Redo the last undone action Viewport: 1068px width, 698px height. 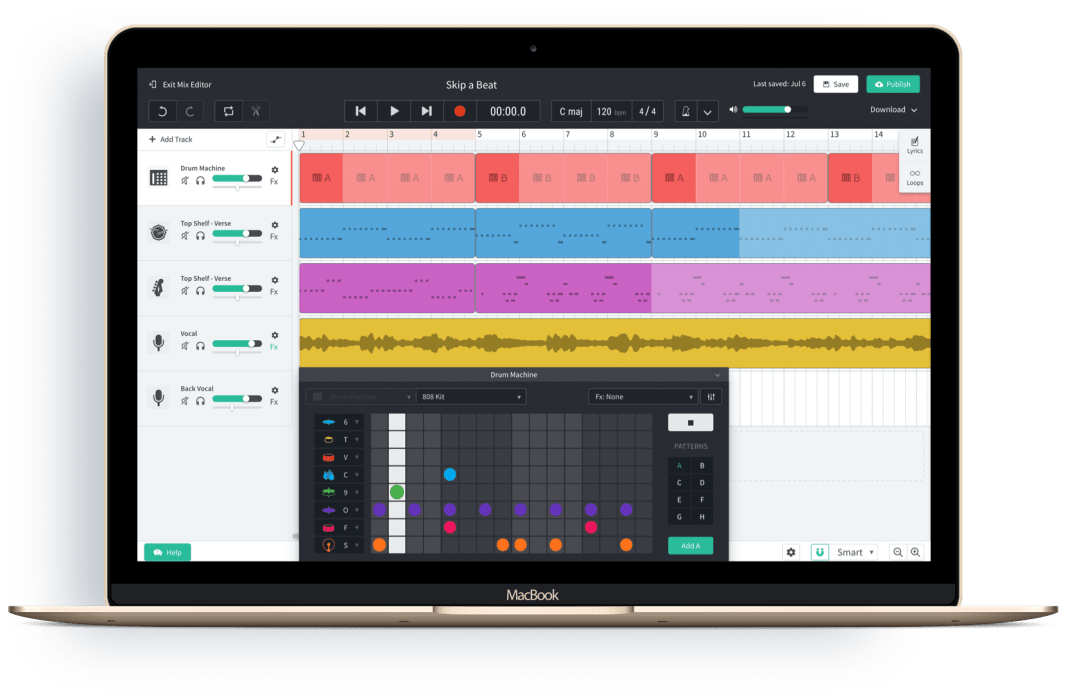190,111
